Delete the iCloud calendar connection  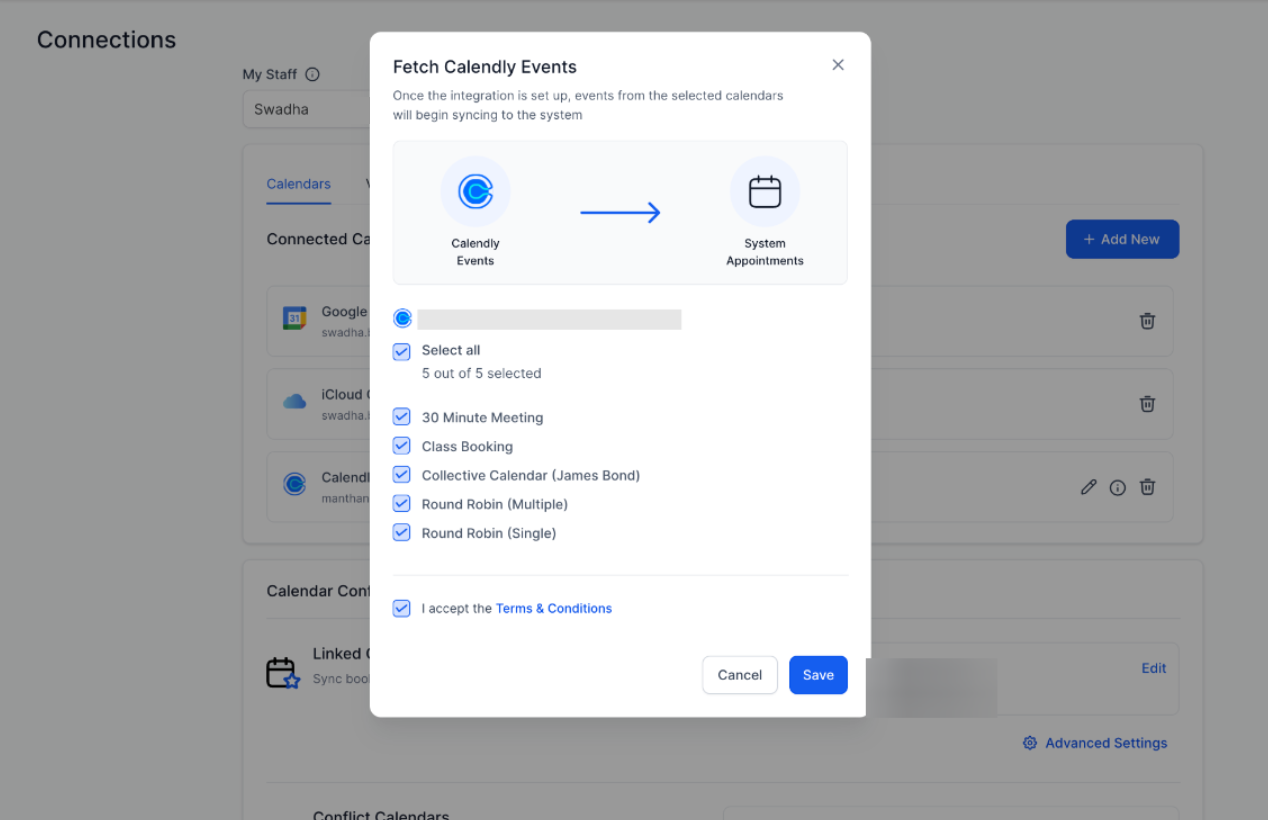[1147, 404]
